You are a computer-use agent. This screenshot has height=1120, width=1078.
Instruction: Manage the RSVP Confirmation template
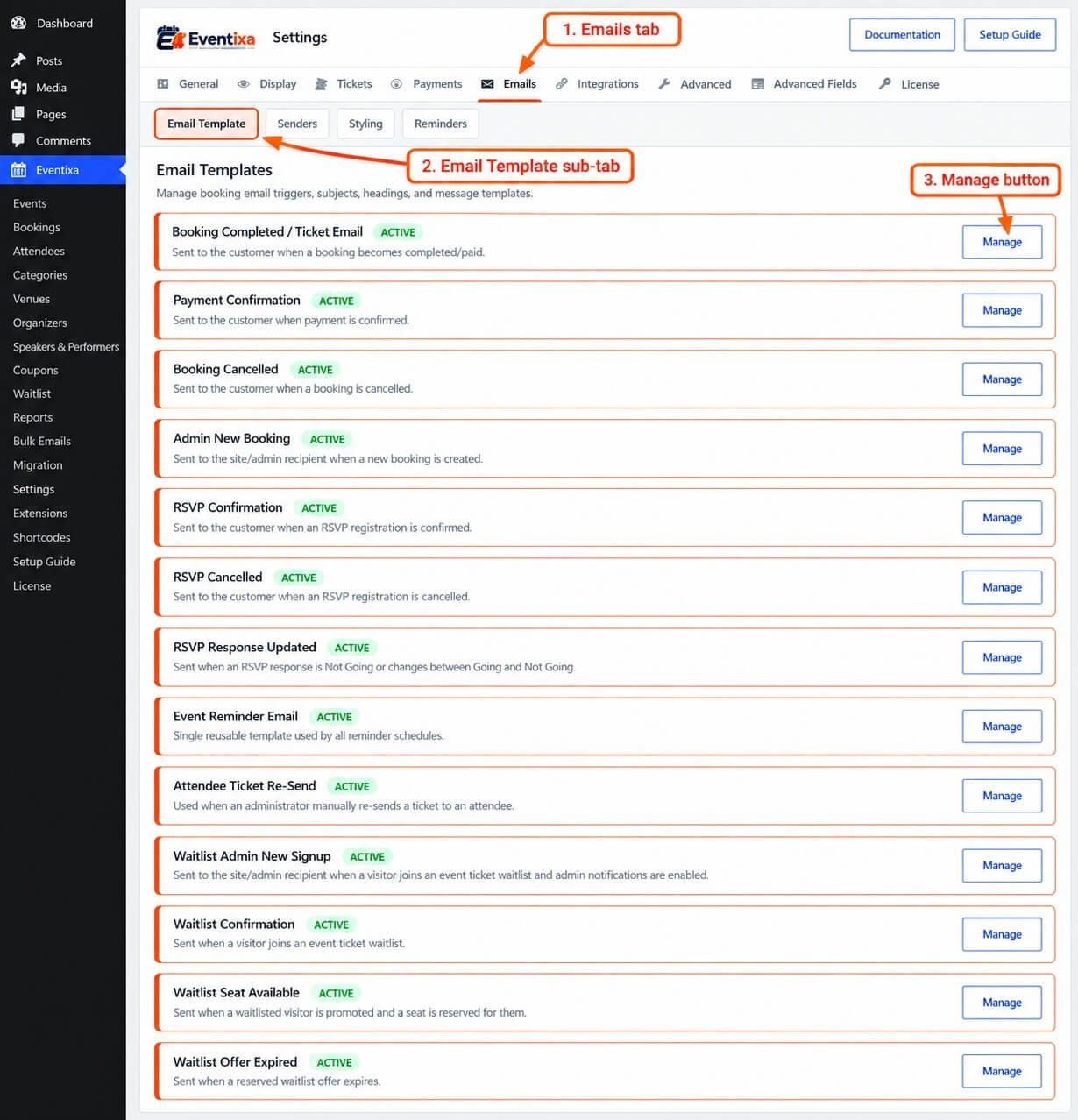pyautogui.click(x=1002, y=518)
